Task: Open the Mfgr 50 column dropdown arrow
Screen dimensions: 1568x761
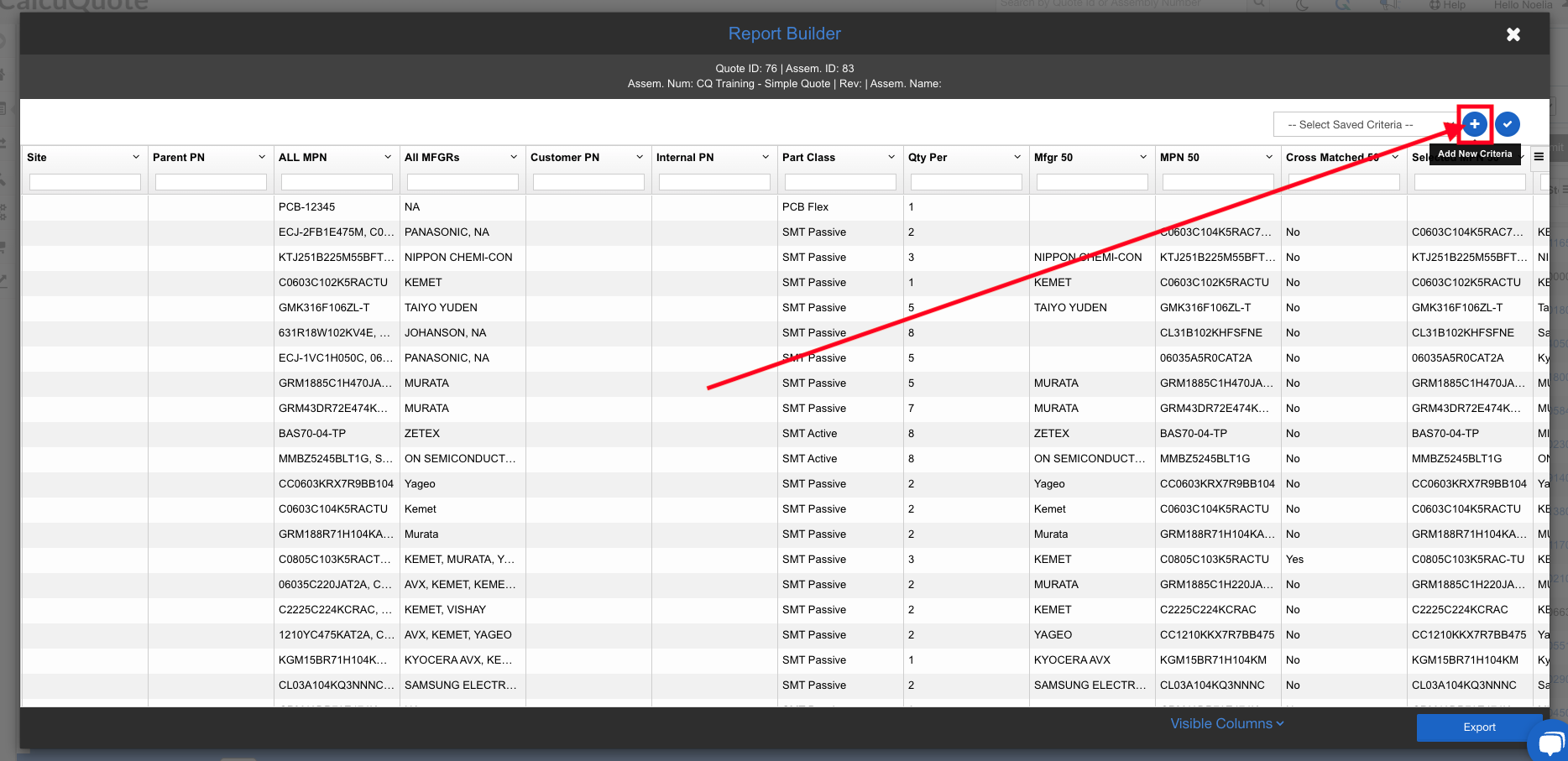Action: click(1143, 157)
